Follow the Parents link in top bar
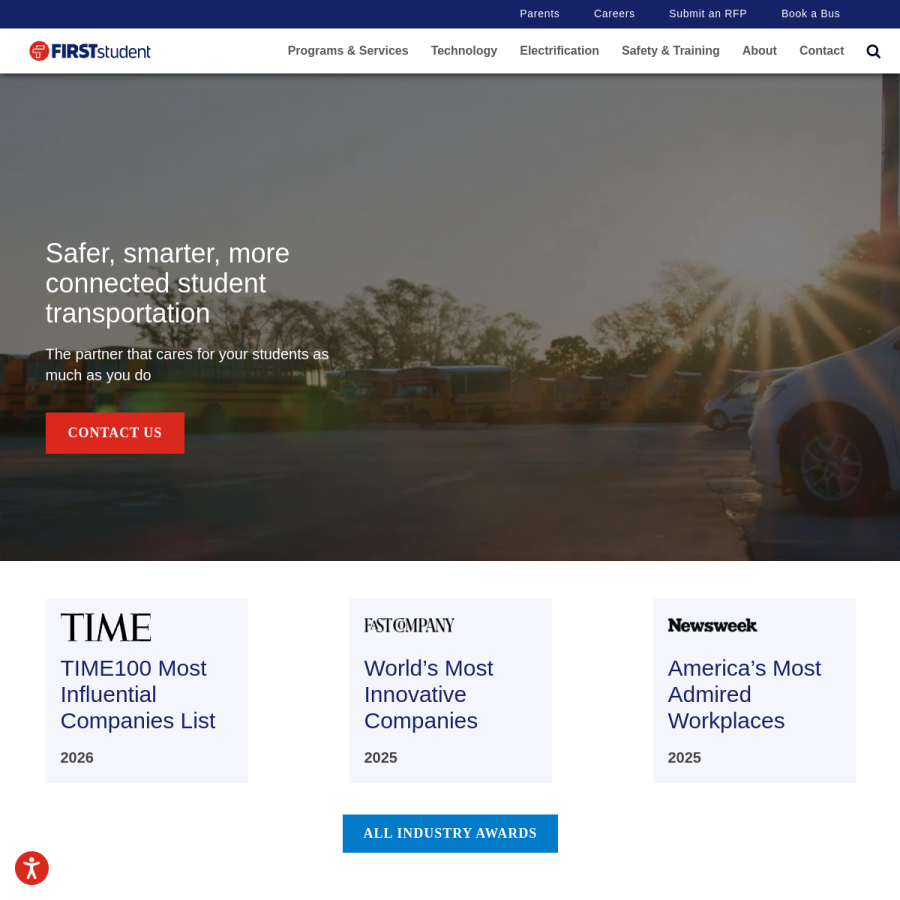The height and width of the screenshot is (900, 900). [x=540, y=14]
